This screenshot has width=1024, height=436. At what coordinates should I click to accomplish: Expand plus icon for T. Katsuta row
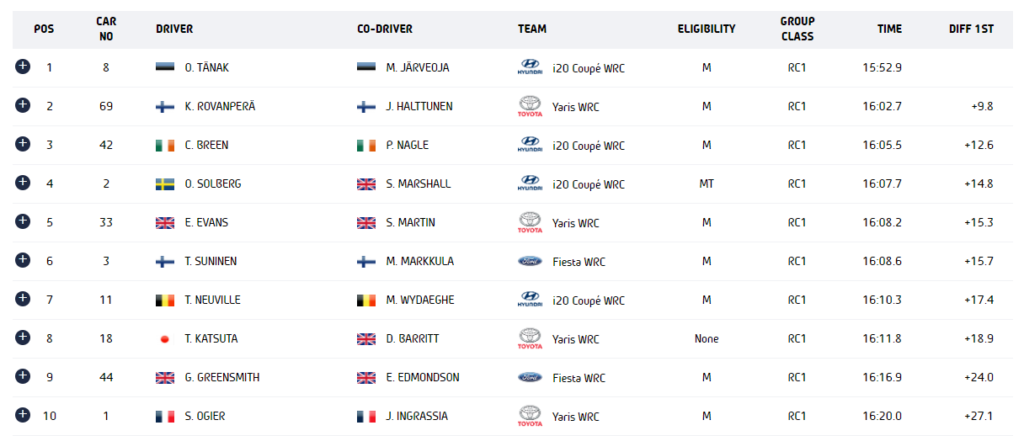pyautogui.click(x=22, y=337)
